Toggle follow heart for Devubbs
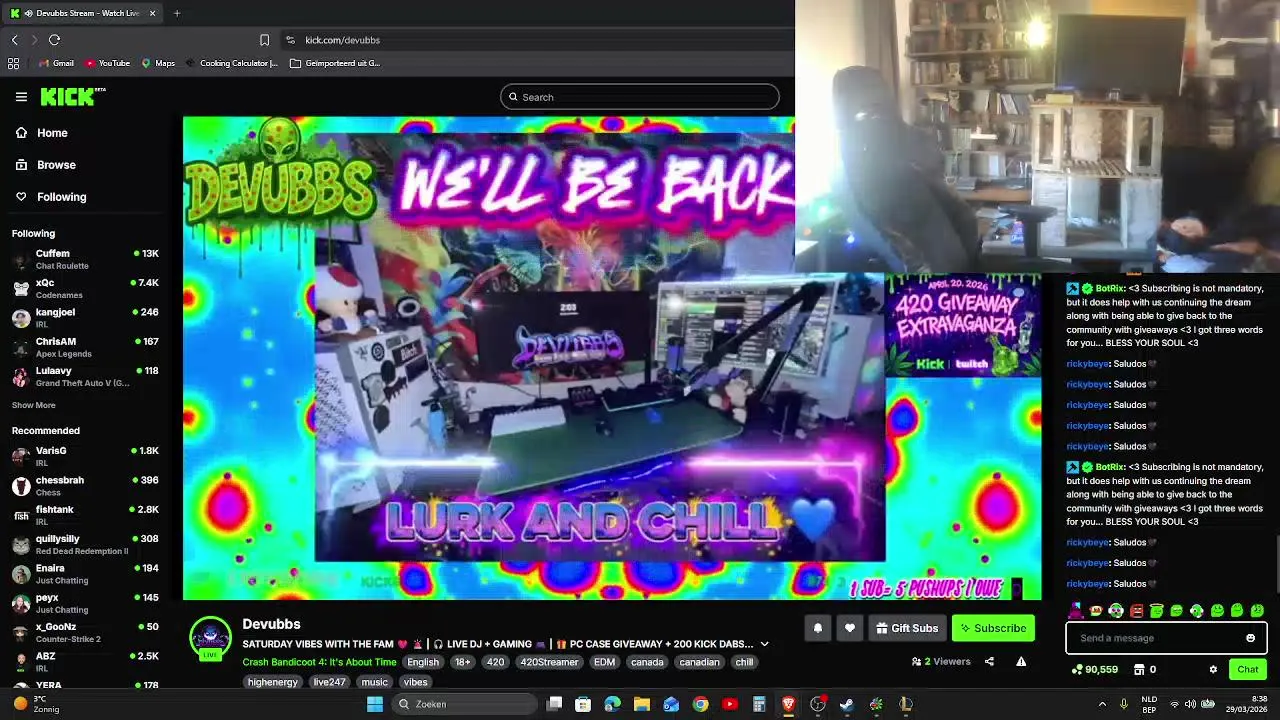 point(850,628)
